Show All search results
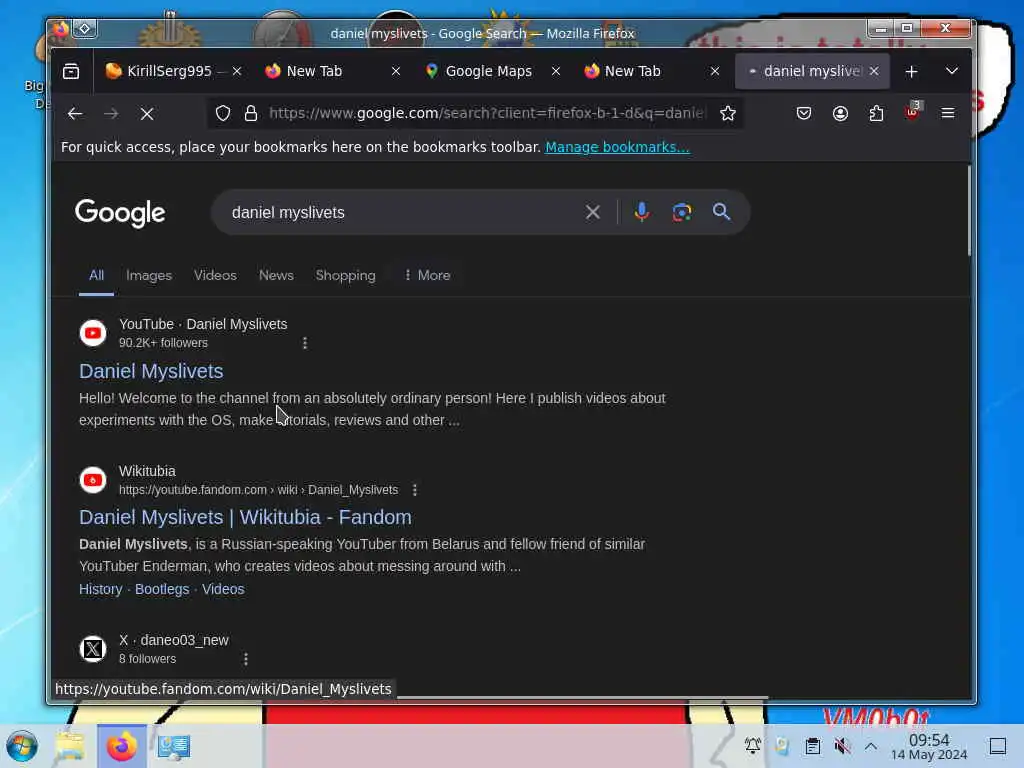Screen dimensions: 1024x768 click(96, 276)
